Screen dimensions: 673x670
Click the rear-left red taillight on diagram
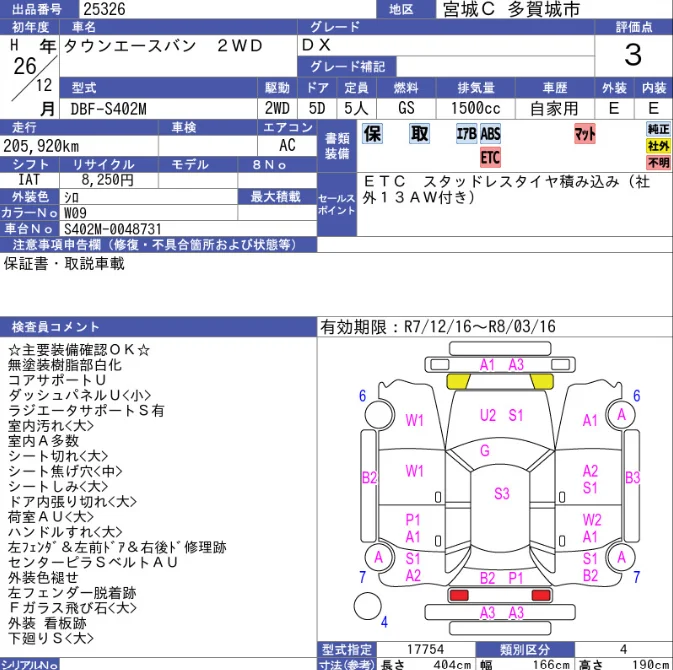point(459,594)
